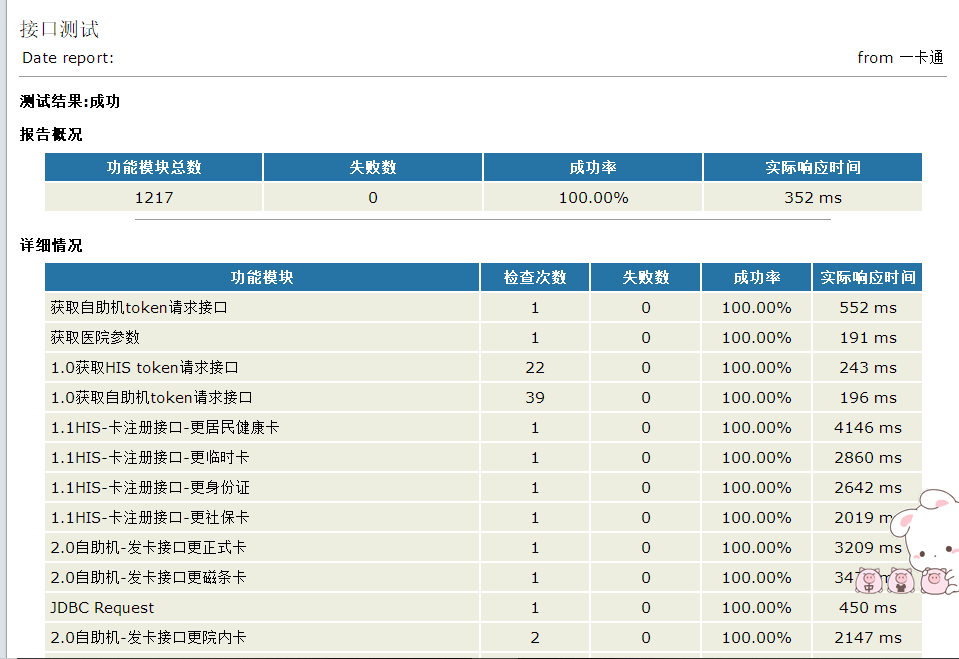Viewport: 959px width, 659px height.
Task: Select the 接口测试 report title
Action: click(59, 29)
